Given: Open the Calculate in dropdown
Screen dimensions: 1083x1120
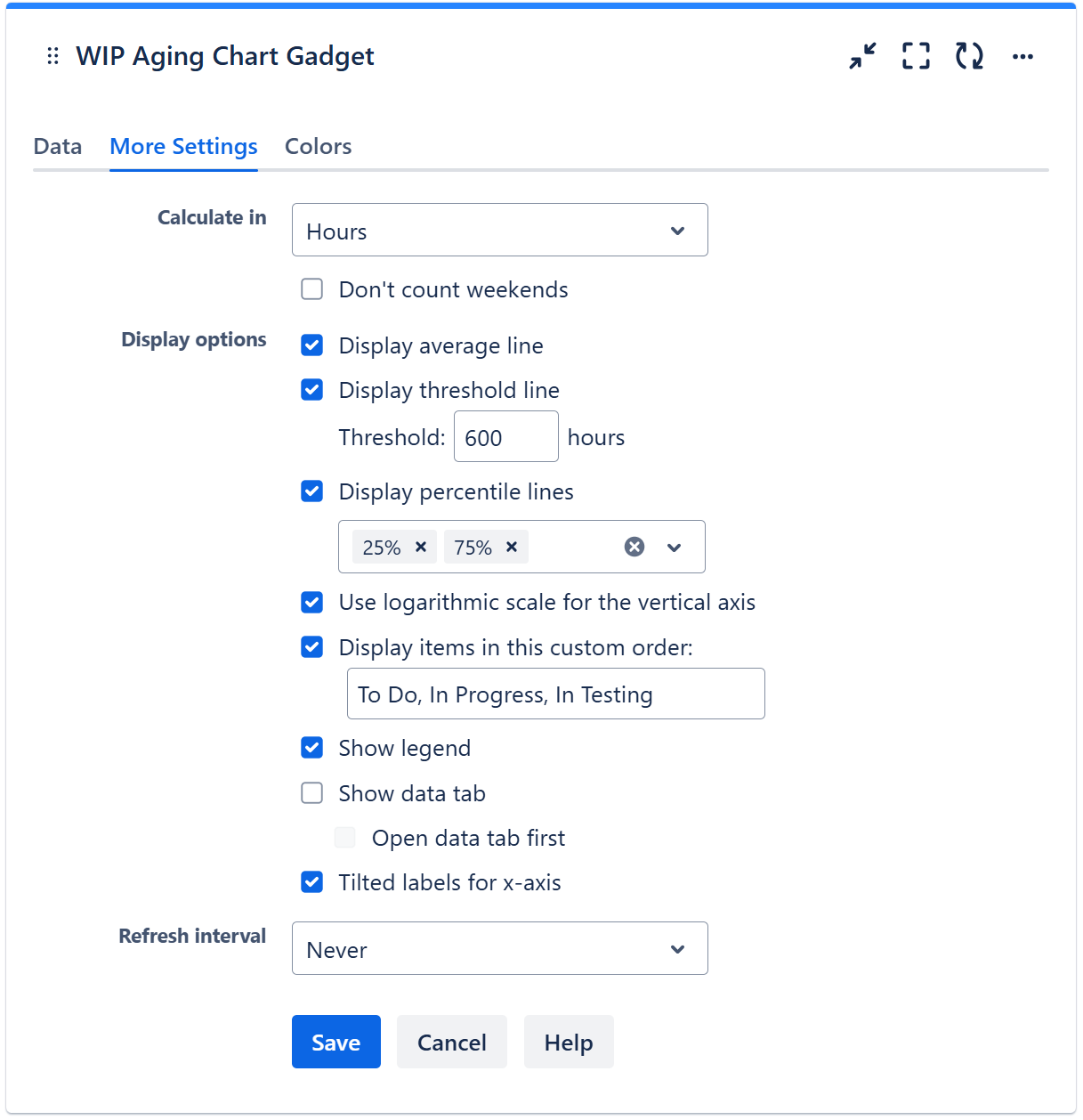Looking at the screenshot, I should [x=499, y=231].
